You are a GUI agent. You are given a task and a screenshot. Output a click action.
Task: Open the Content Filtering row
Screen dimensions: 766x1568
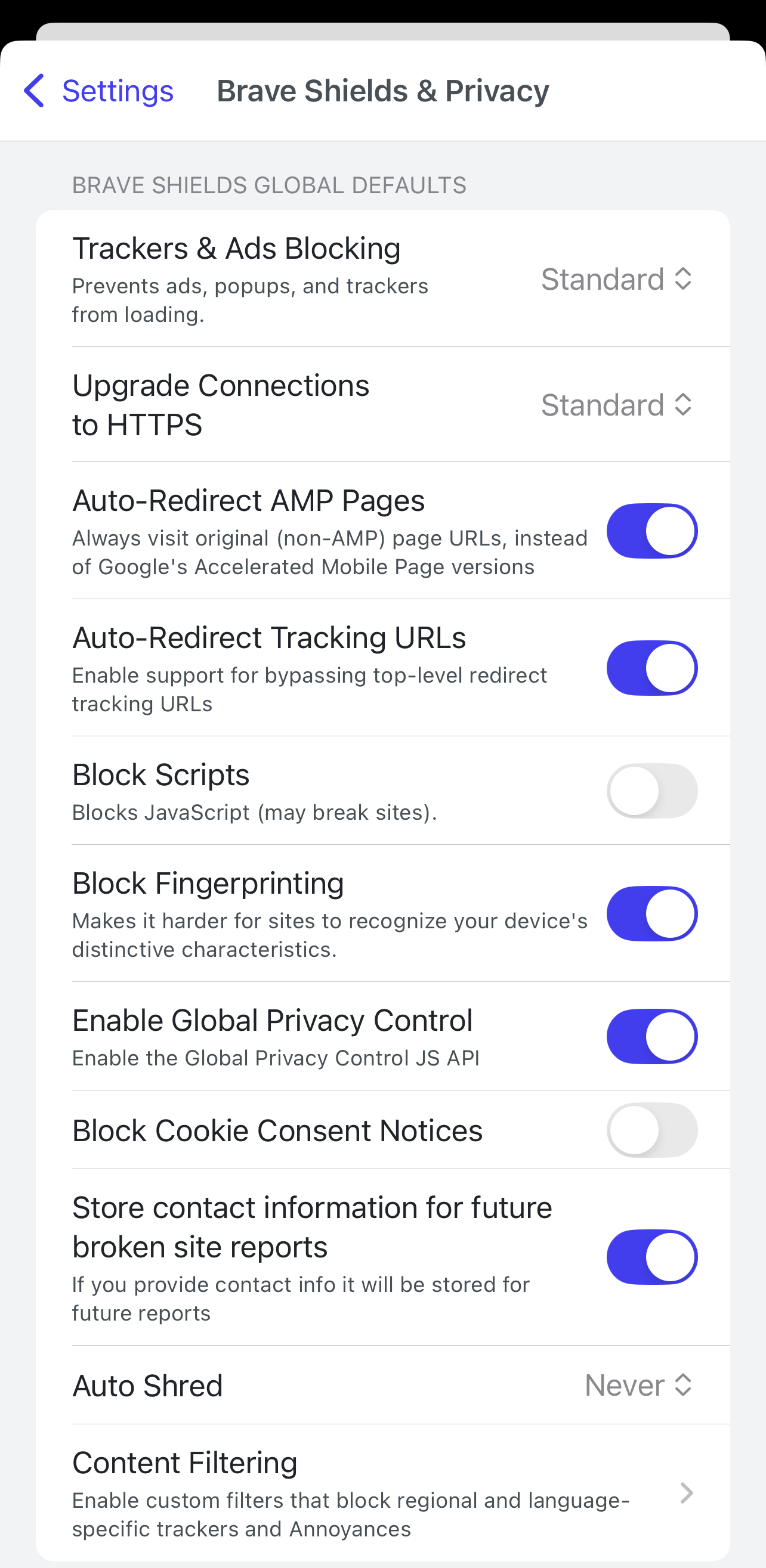coord(350,1492)
